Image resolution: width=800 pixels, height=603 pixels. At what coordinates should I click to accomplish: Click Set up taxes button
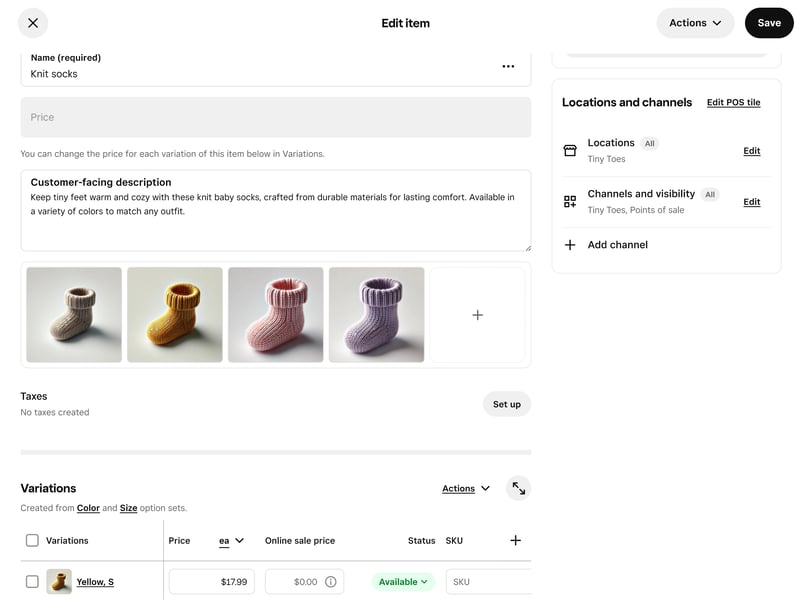coord(506,404)
